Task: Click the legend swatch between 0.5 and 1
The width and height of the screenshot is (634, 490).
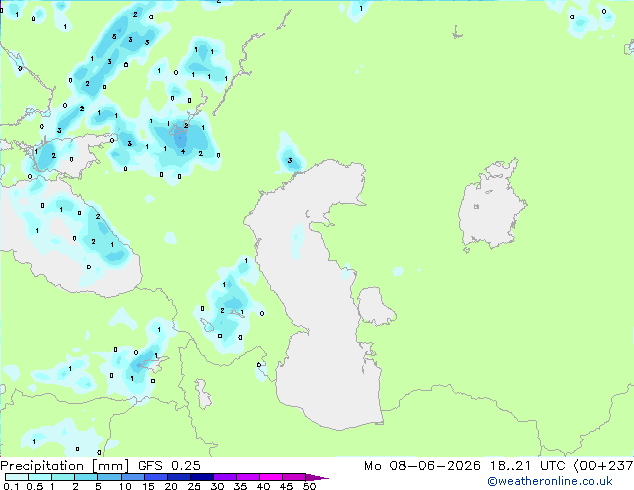Action: pos(40,477)
